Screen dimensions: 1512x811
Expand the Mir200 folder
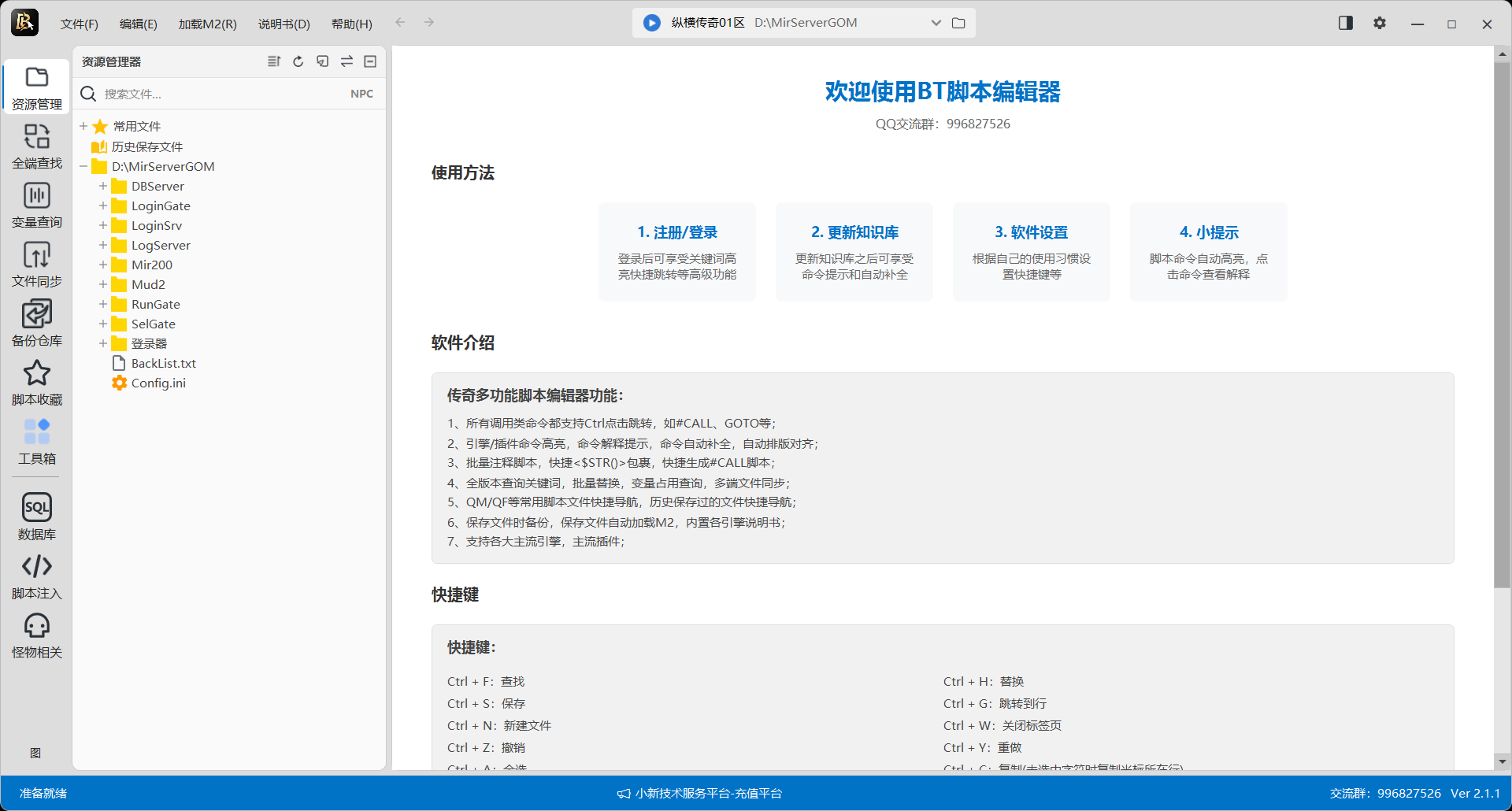[x=103, y=265]
